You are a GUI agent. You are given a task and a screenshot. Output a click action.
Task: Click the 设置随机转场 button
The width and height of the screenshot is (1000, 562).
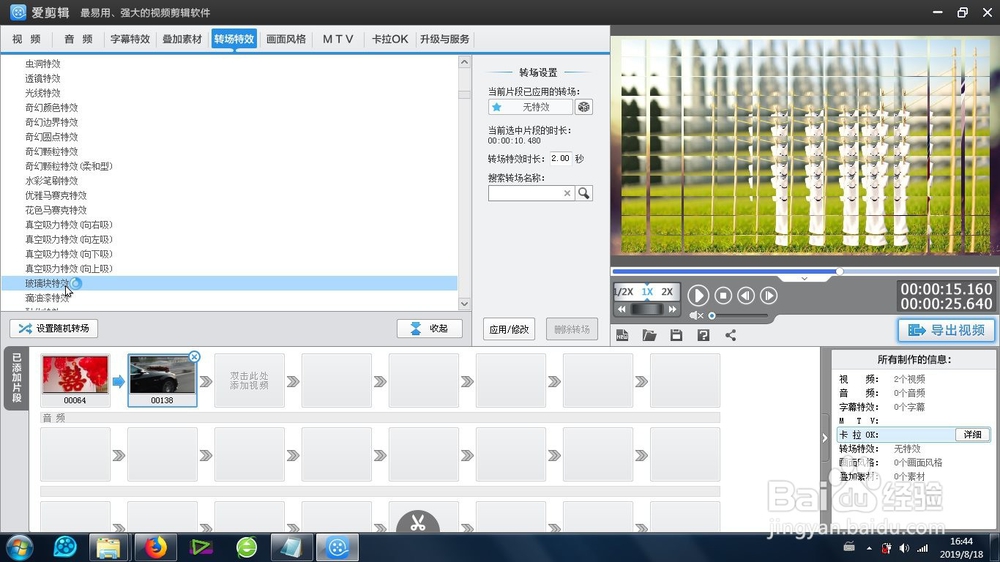coord(54,329)
